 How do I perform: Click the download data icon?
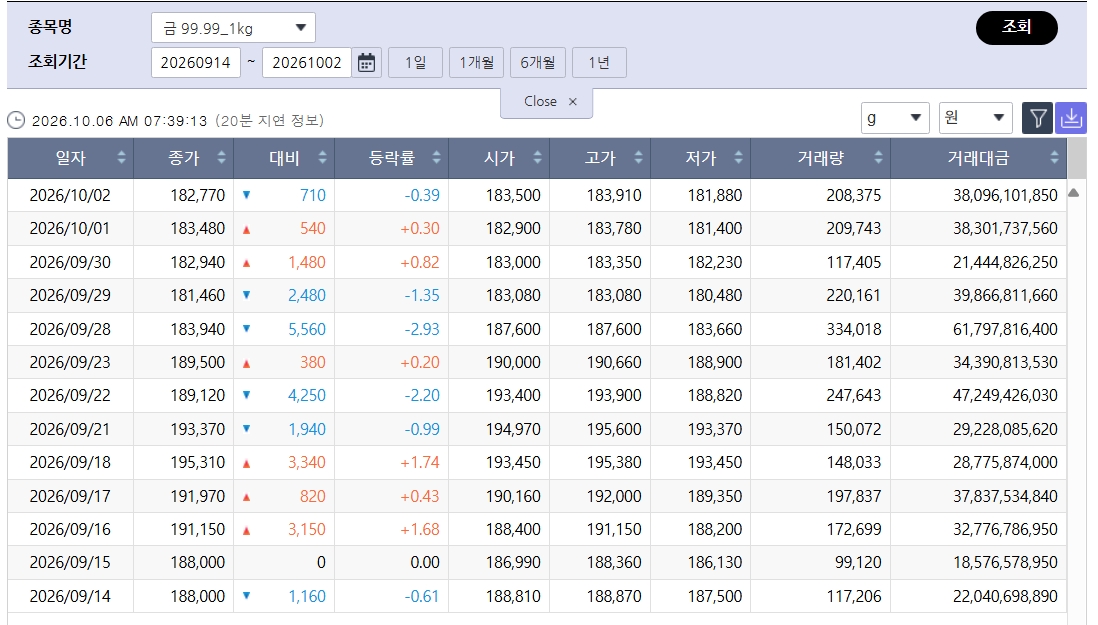pos(1071,118)
